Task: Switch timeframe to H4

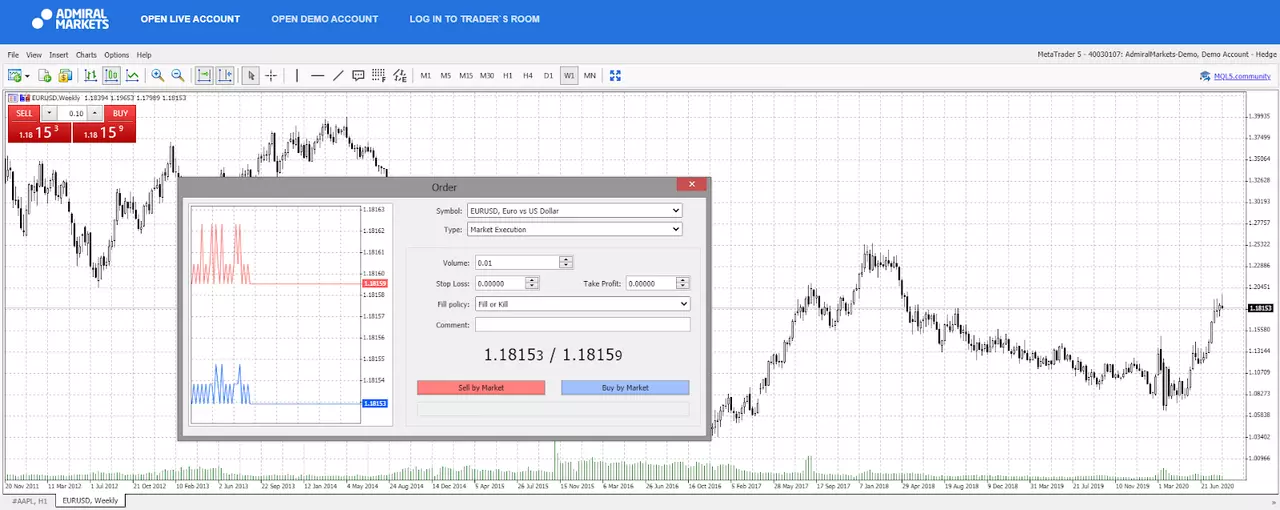Action: click(x=528, y=75)
